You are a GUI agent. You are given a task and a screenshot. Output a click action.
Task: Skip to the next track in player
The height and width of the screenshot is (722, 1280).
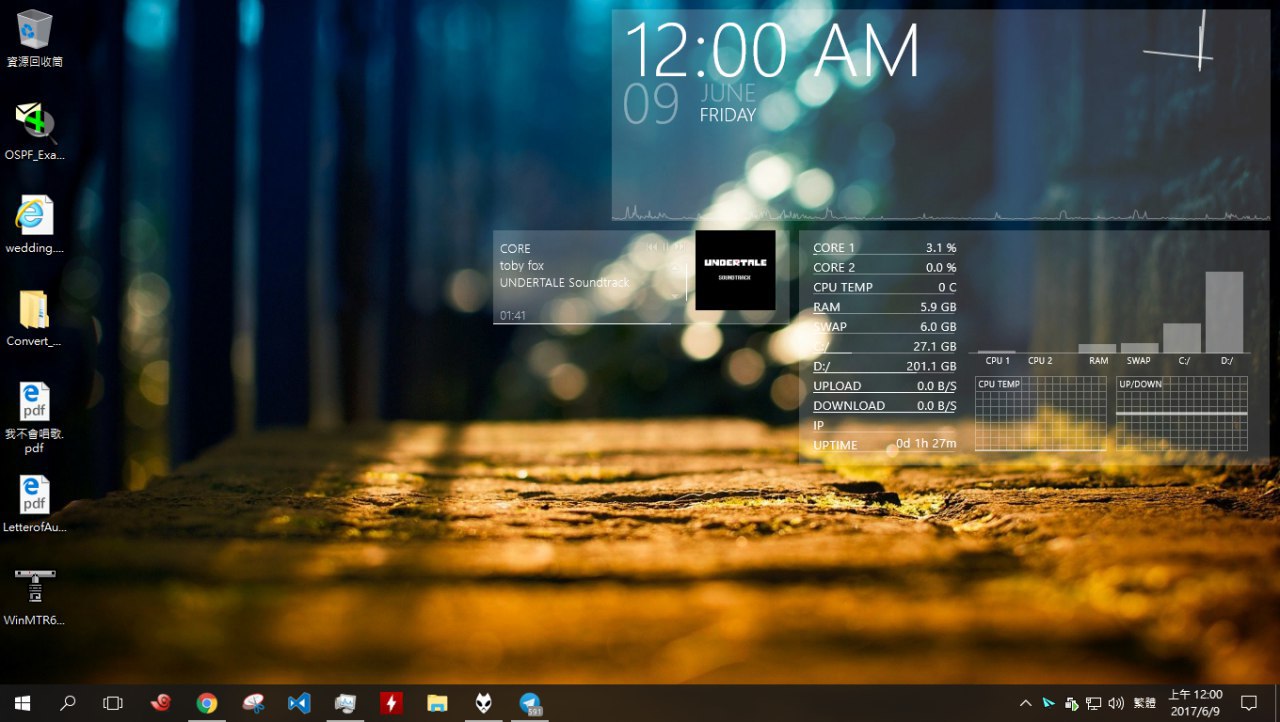(680, 247)
